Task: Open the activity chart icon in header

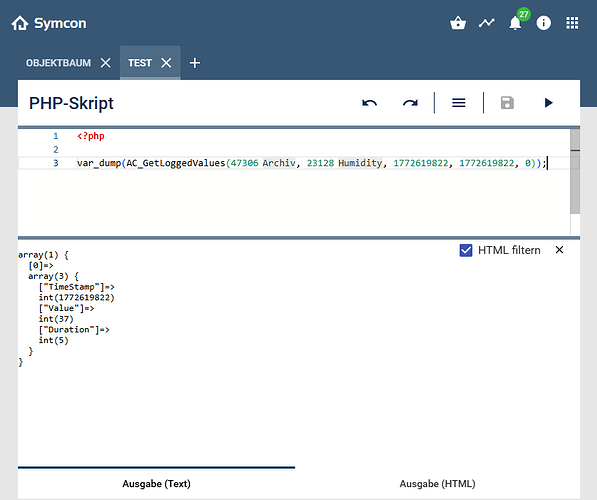Action: tap(487, 23)
